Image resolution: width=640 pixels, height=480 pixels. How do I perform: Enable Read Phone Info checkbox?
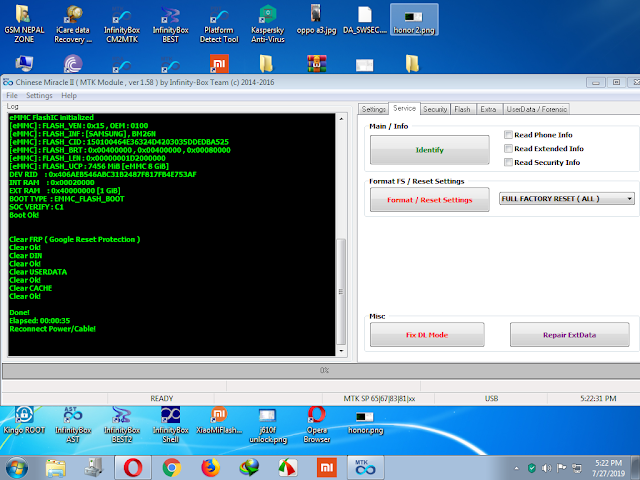click(x=508, y=135)
